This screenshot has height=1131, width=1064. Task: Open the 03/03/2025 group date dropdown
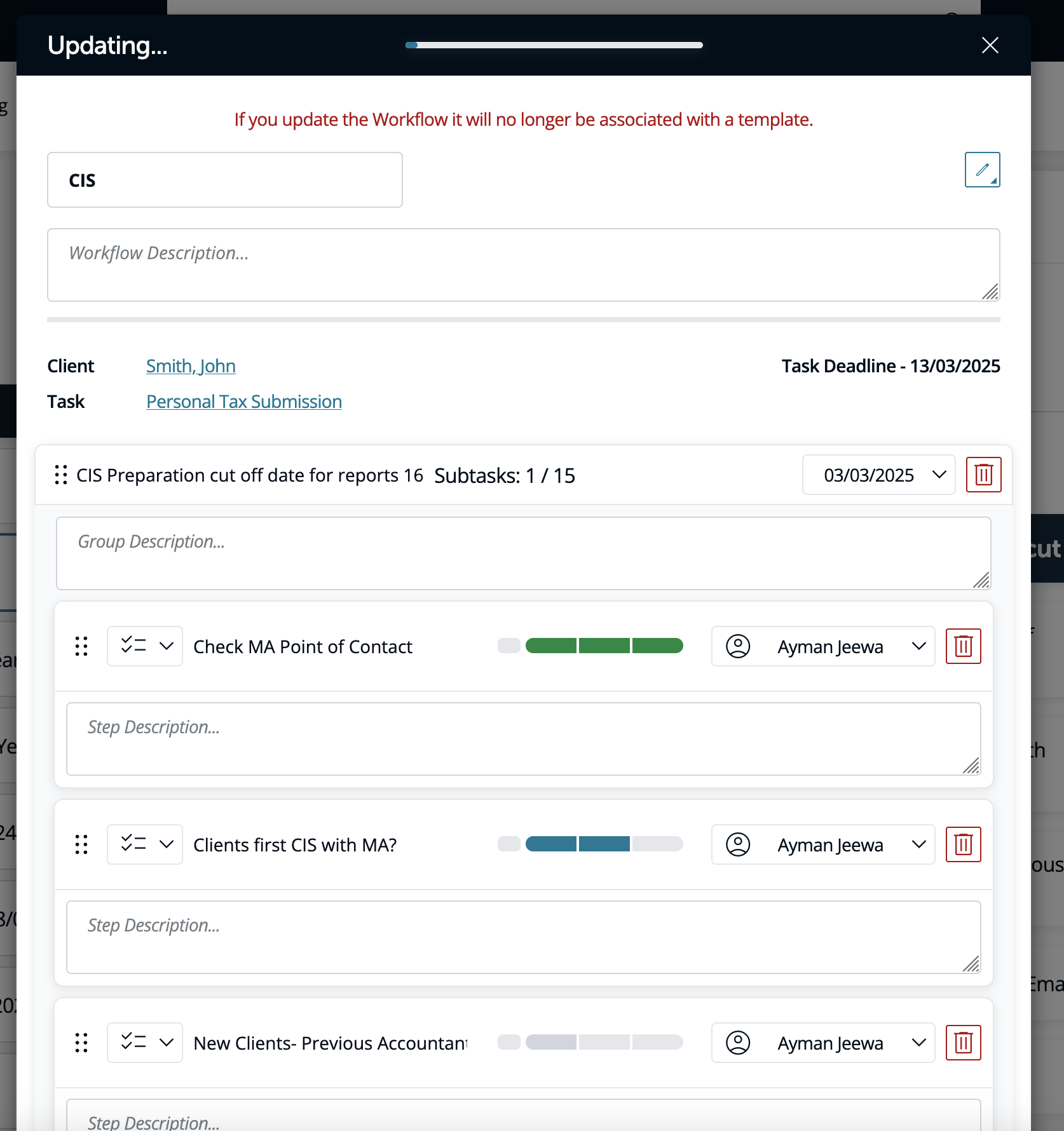878,475
